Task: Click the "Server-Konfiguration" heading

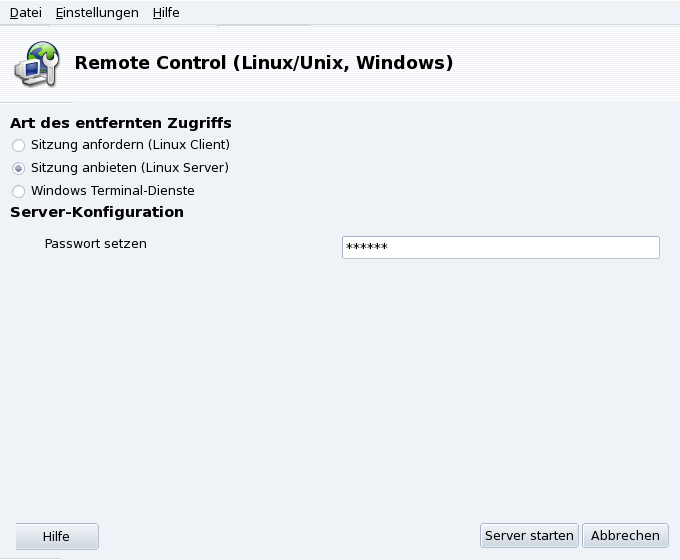Action: (97, 212)
